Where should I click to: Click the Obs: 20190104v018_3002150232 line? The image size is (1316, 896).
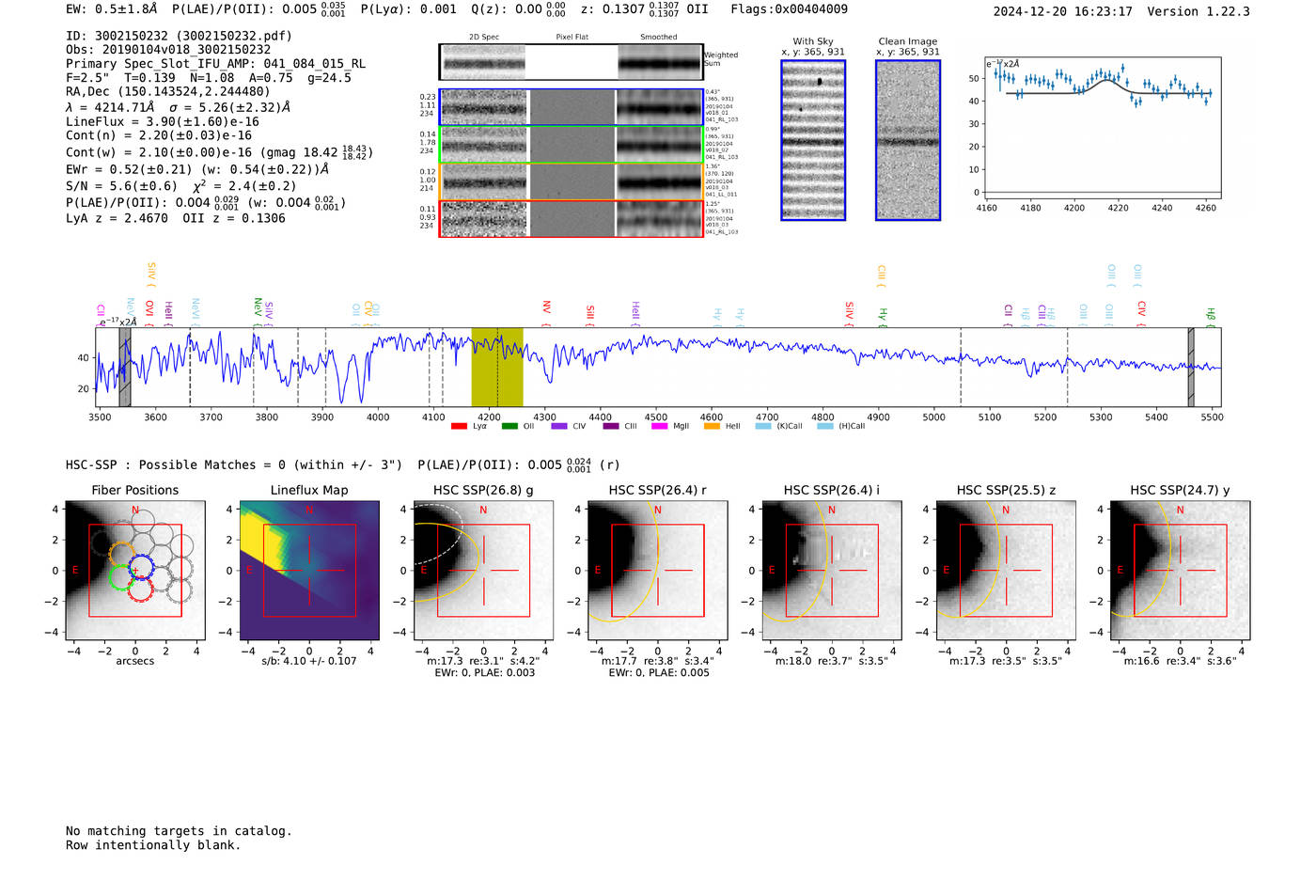point(168,50)
